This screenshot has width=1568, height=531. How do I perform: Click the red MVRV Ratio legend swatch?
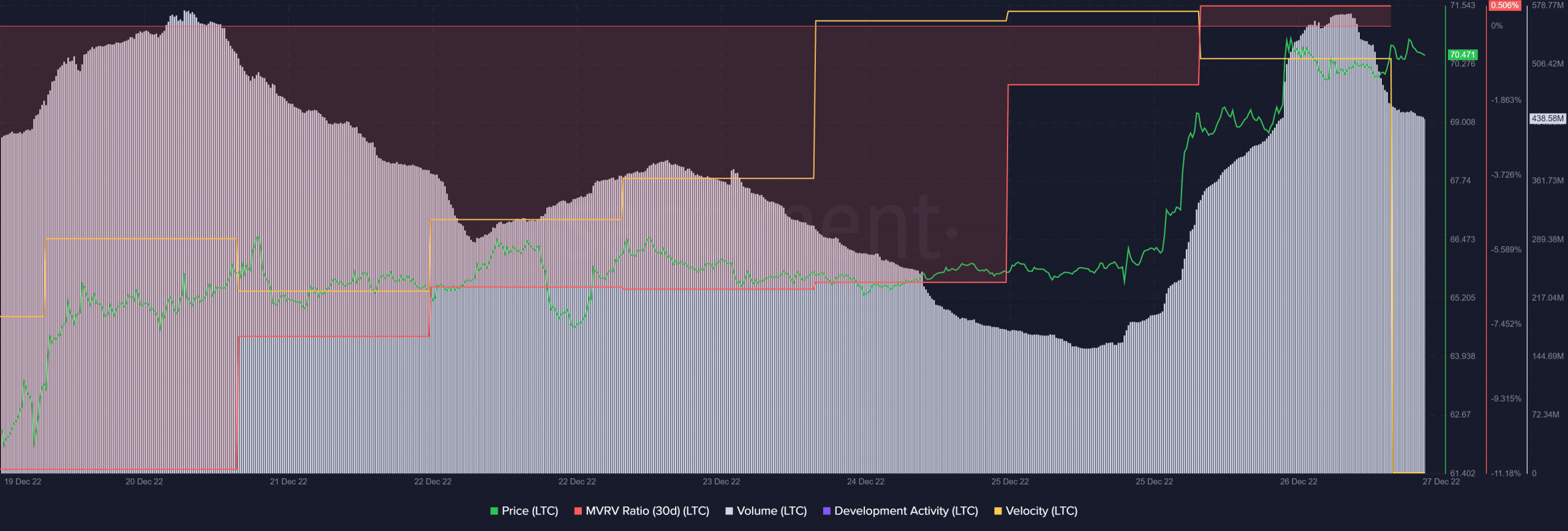[578, 511]
